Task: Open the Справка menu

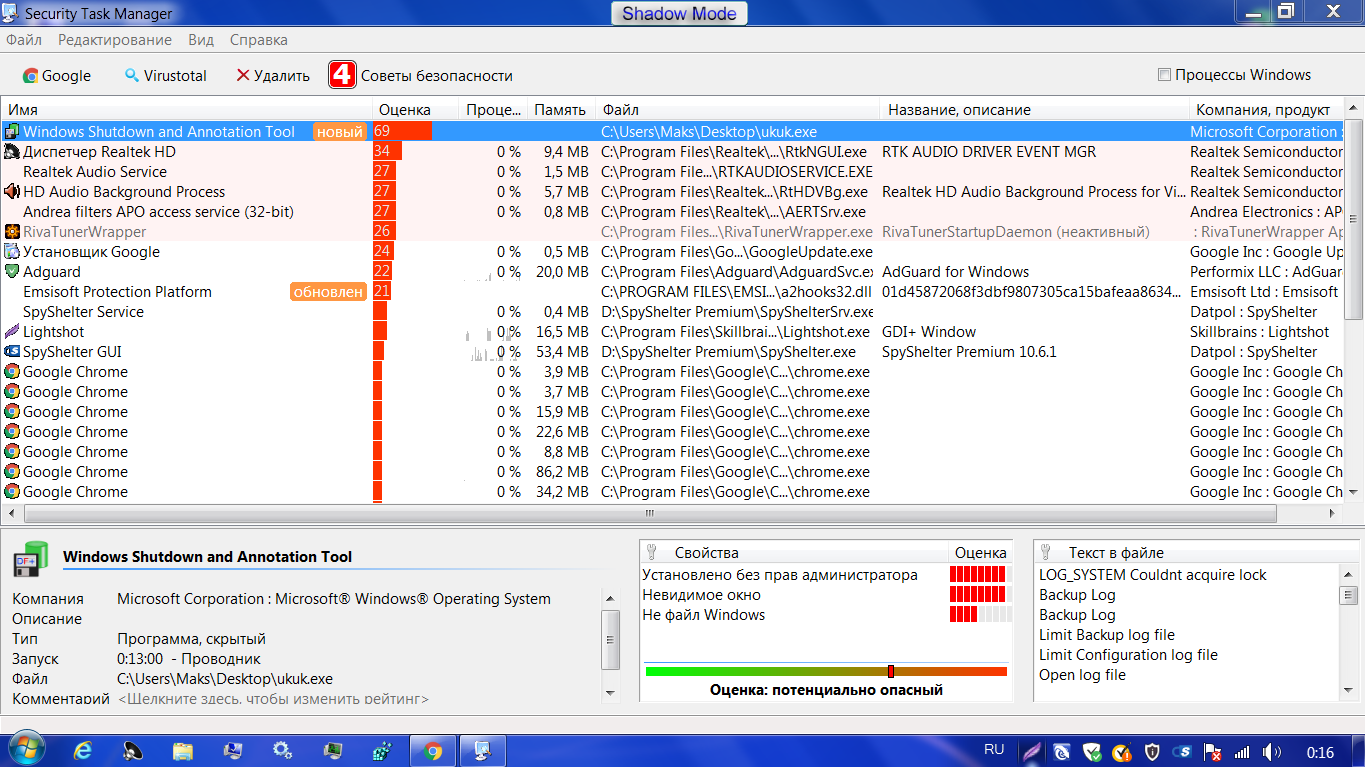Action: click(259, 40)
